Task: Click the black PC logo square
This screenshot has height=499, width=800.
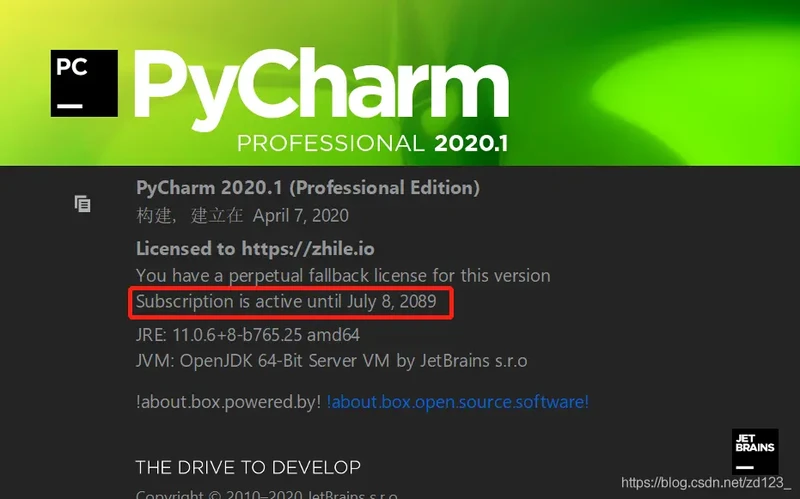Action: tap(84, 83)
